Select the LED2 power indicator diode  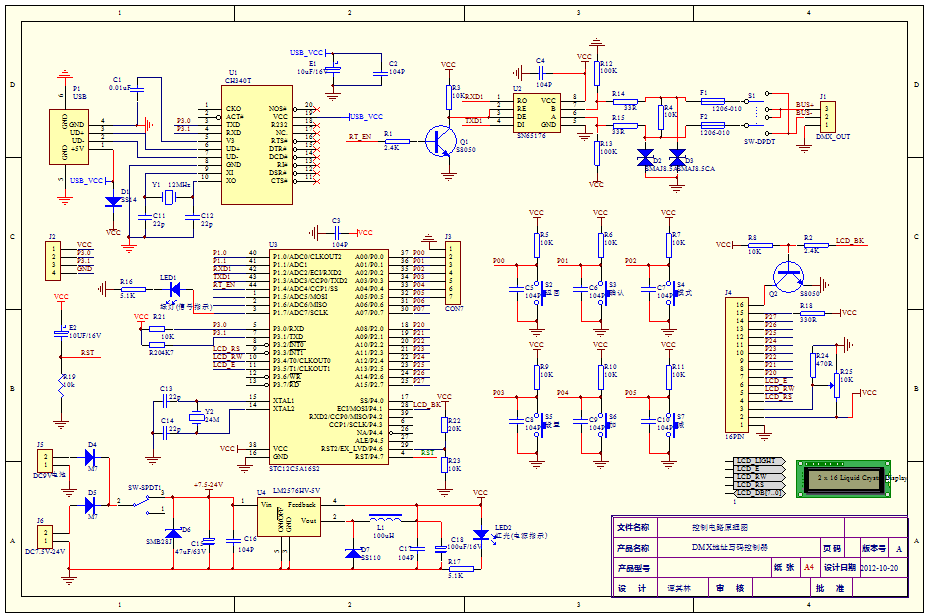(x=481, y=535)
